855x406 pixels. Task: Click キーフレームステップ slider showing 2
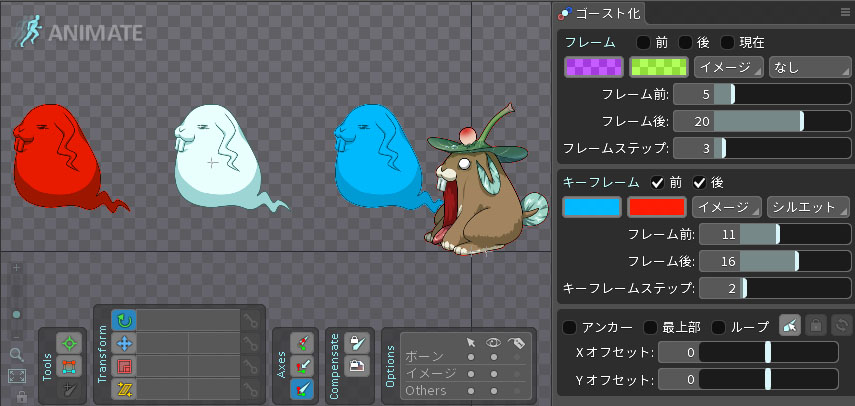pyautogui.click(x=775, y=288)
